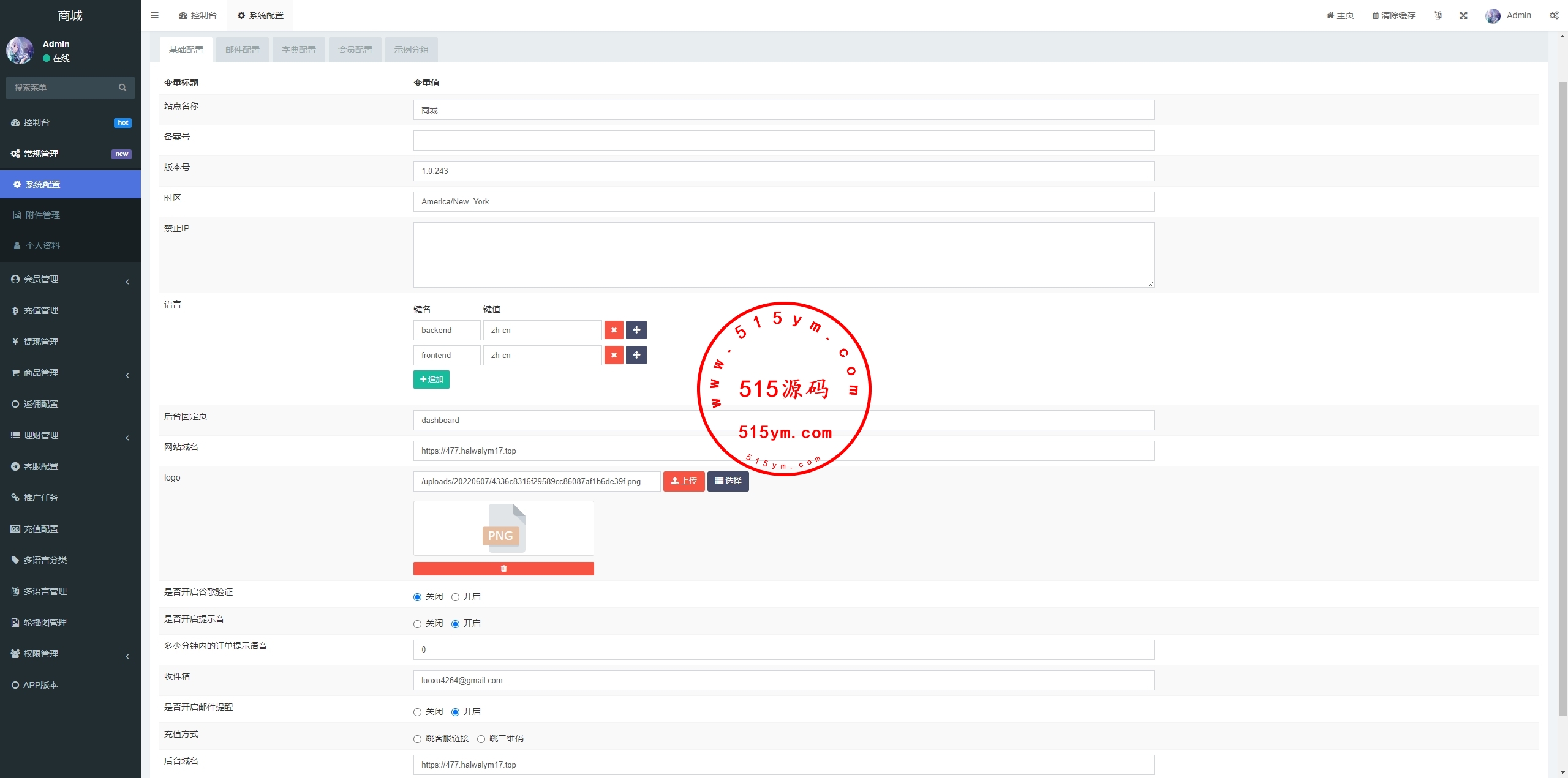Click the hamburger menu toggle icon
Image resolution: width=1568 pixels, height=778 pixels.
154,15
